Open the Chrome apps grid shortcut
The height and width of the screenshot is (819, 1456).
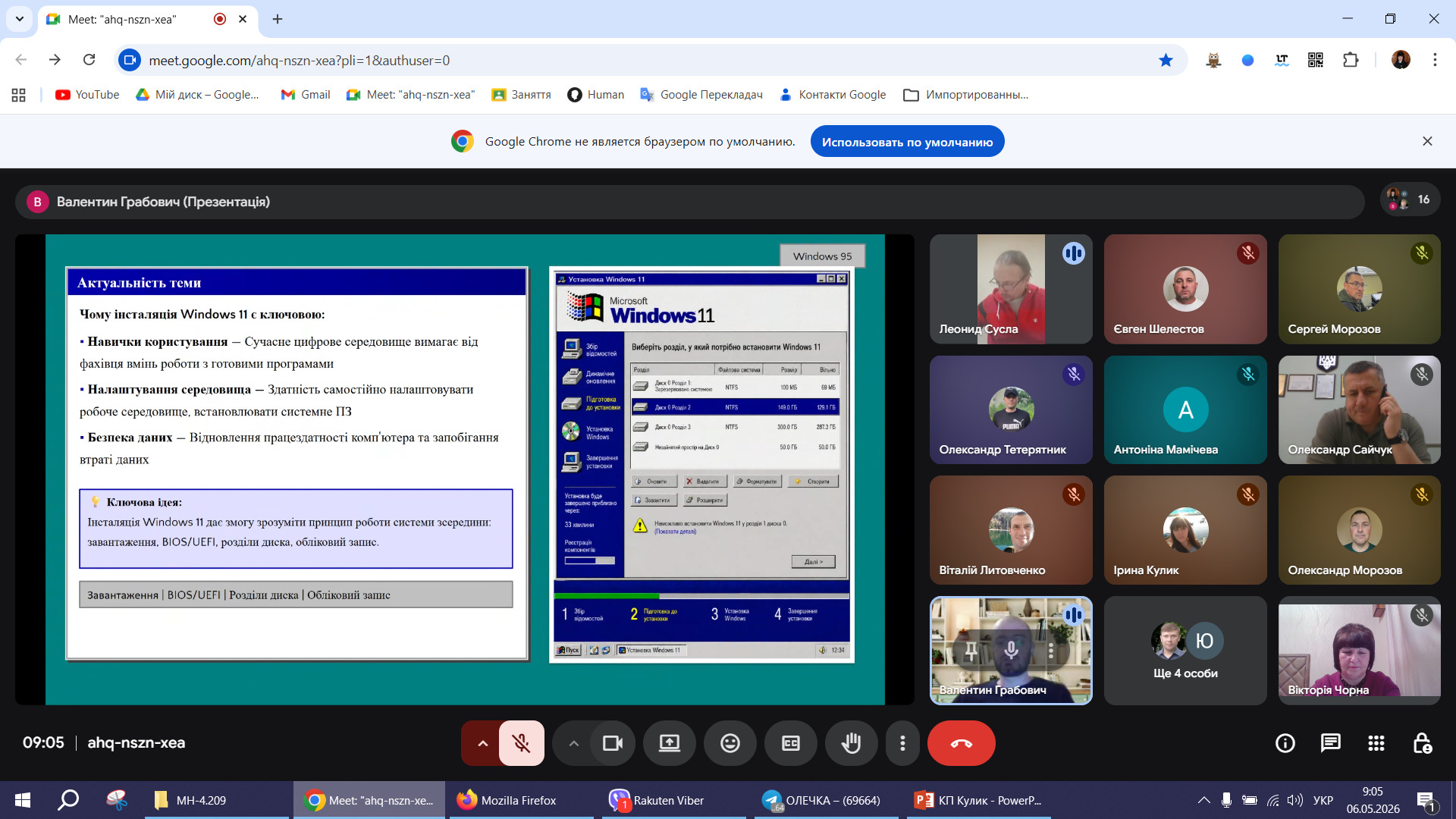[x=19, y=95]
